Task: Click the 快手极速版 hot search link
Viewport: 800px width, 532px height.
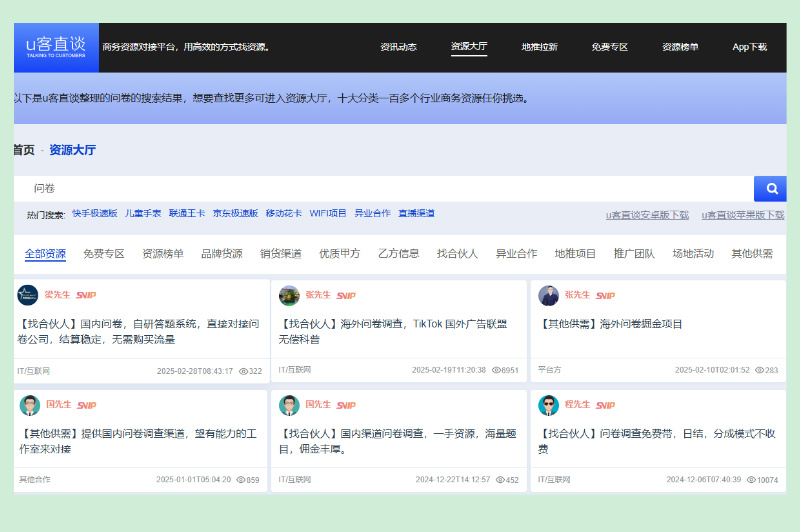Action: (94, 213)
